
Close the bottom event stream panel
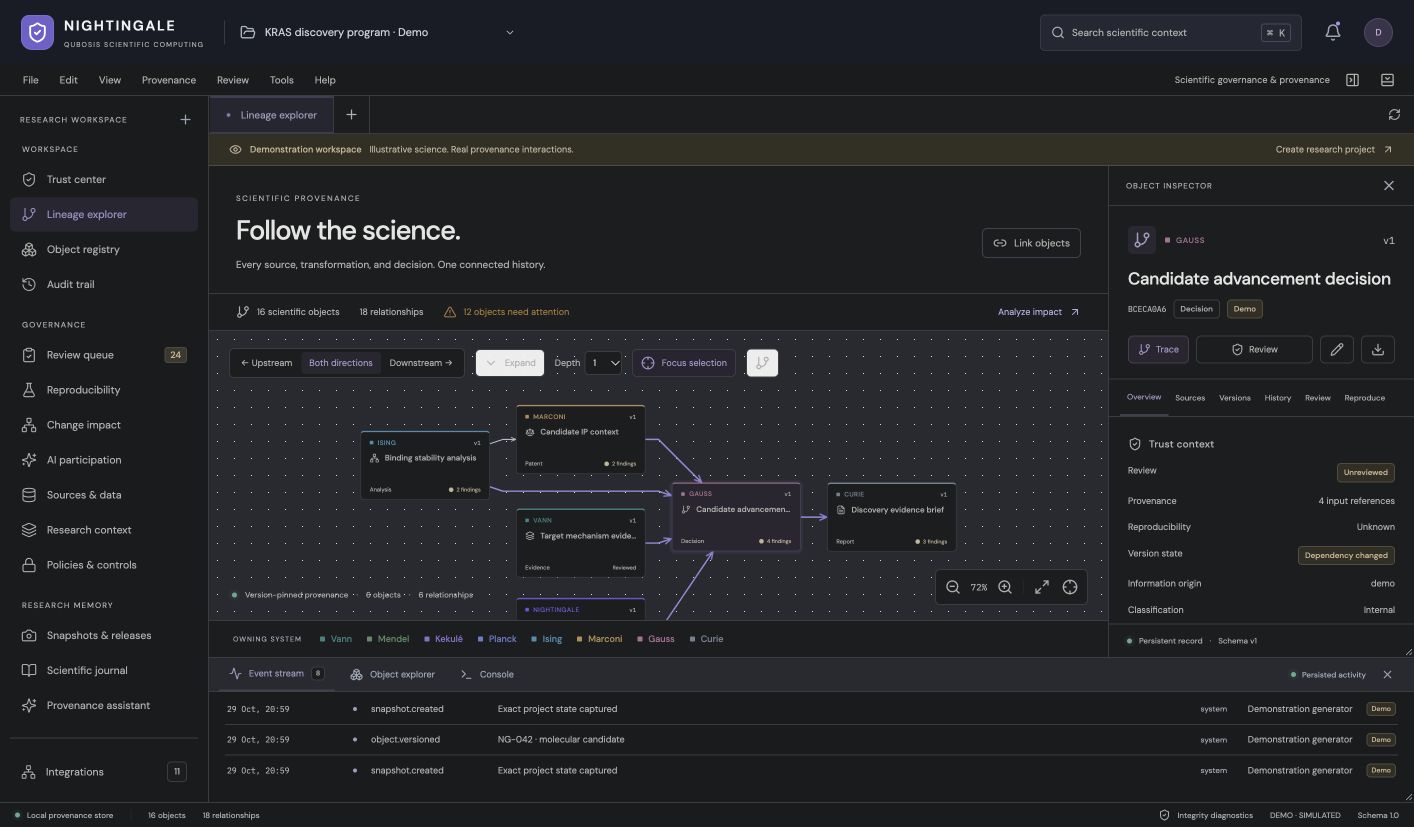1387,675
